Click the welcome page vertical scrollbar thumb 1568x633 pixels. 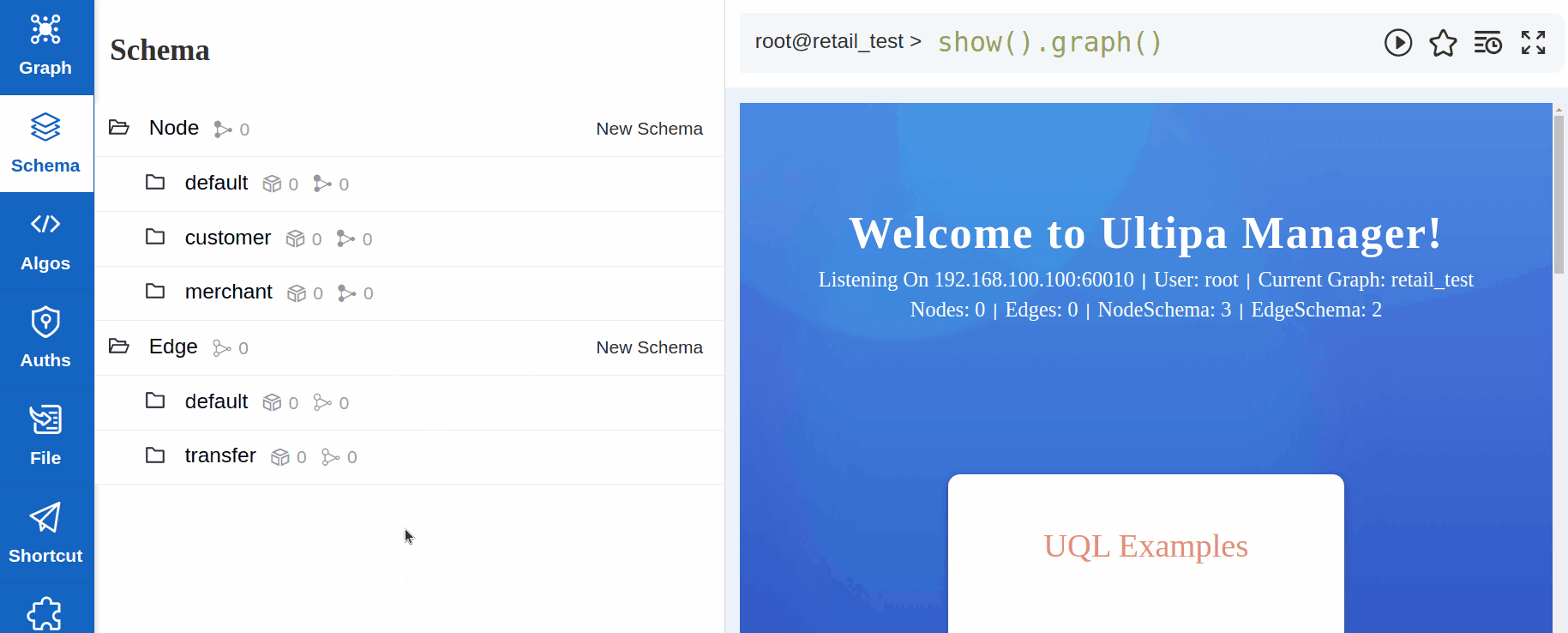coord(1559,195)
